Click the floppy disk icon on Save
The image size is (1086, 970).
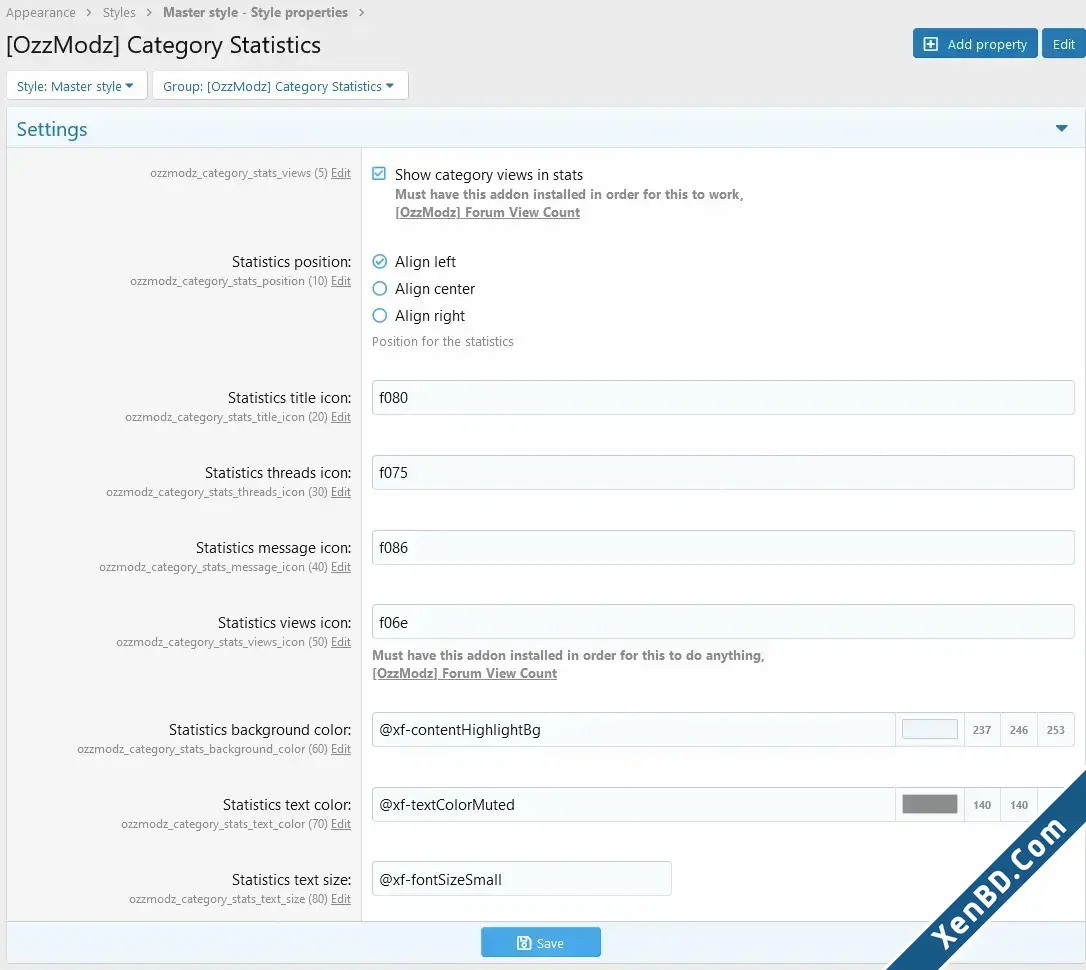coord(524,943)
